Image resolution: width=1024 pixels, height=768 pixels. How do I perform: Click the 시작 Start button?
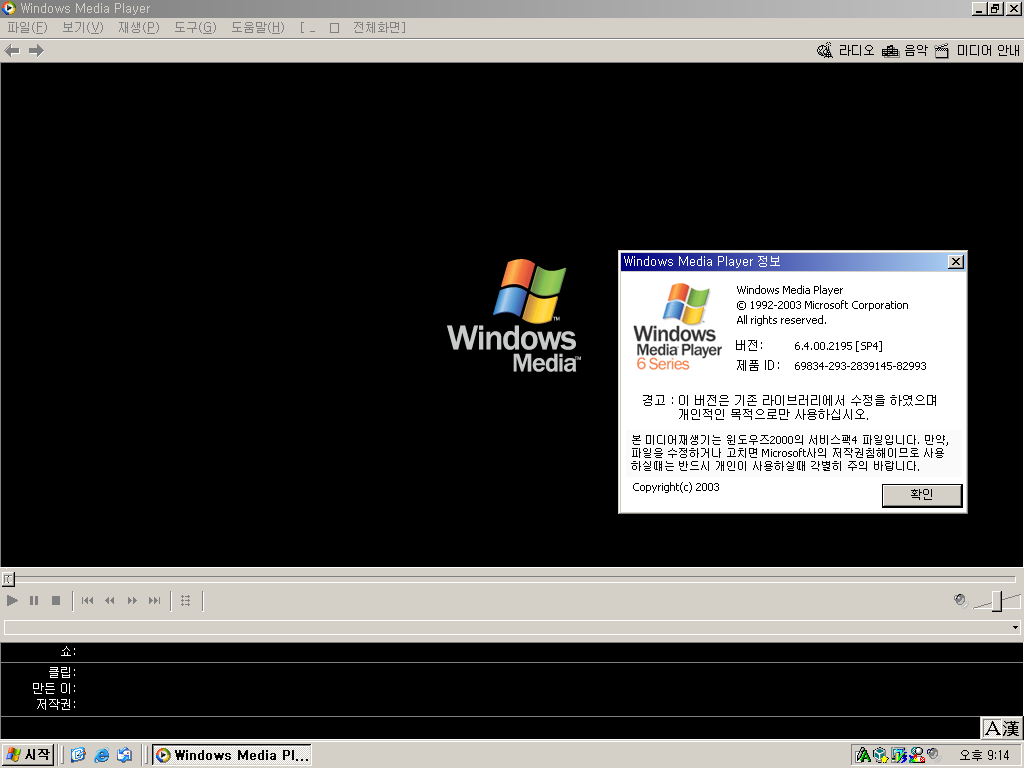28,755
